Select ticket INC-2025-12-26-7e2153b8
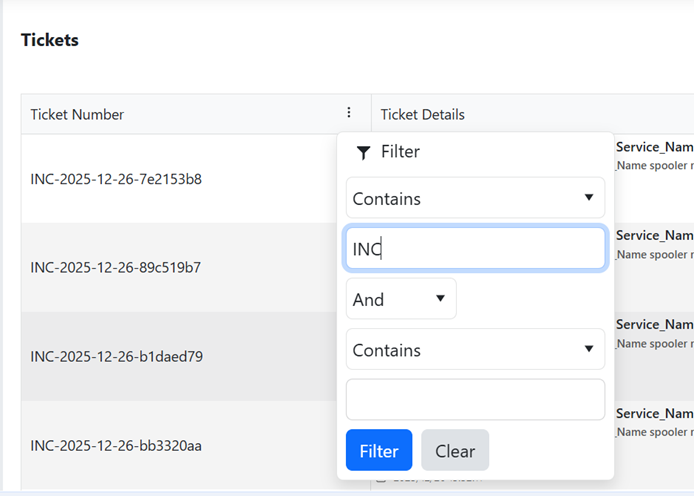The width and height of the screenshot is (694, 496). [116, 179]
